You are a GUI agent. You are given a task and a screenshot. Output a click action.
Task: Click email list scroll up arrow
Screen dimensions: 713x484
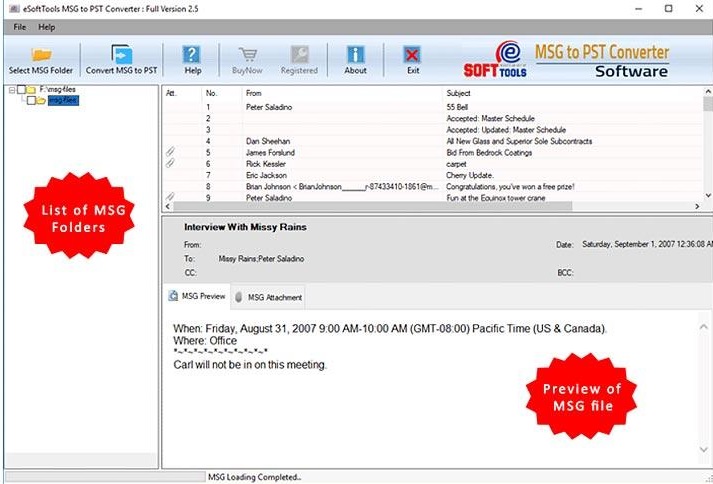[708, 92]
